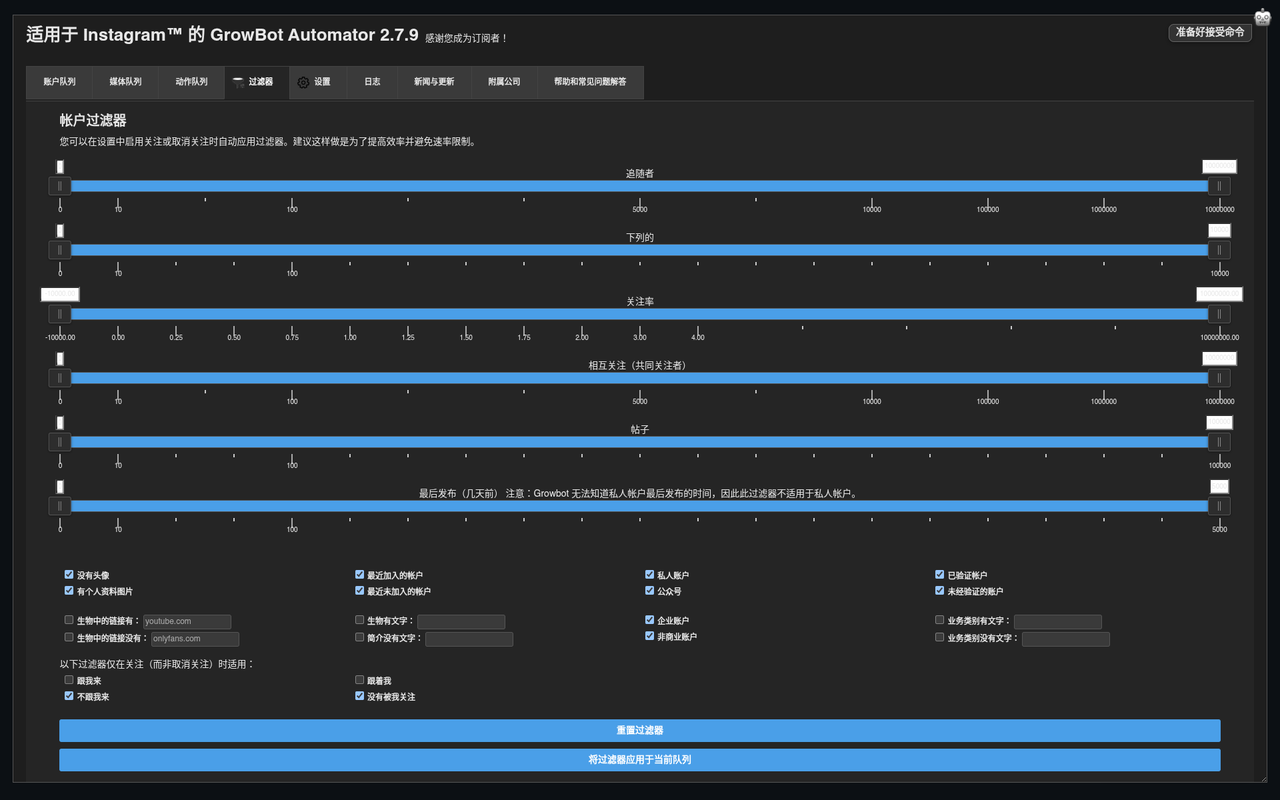
Task: Click the left handle of the 关注率 slider
Action: pos(60,314)
